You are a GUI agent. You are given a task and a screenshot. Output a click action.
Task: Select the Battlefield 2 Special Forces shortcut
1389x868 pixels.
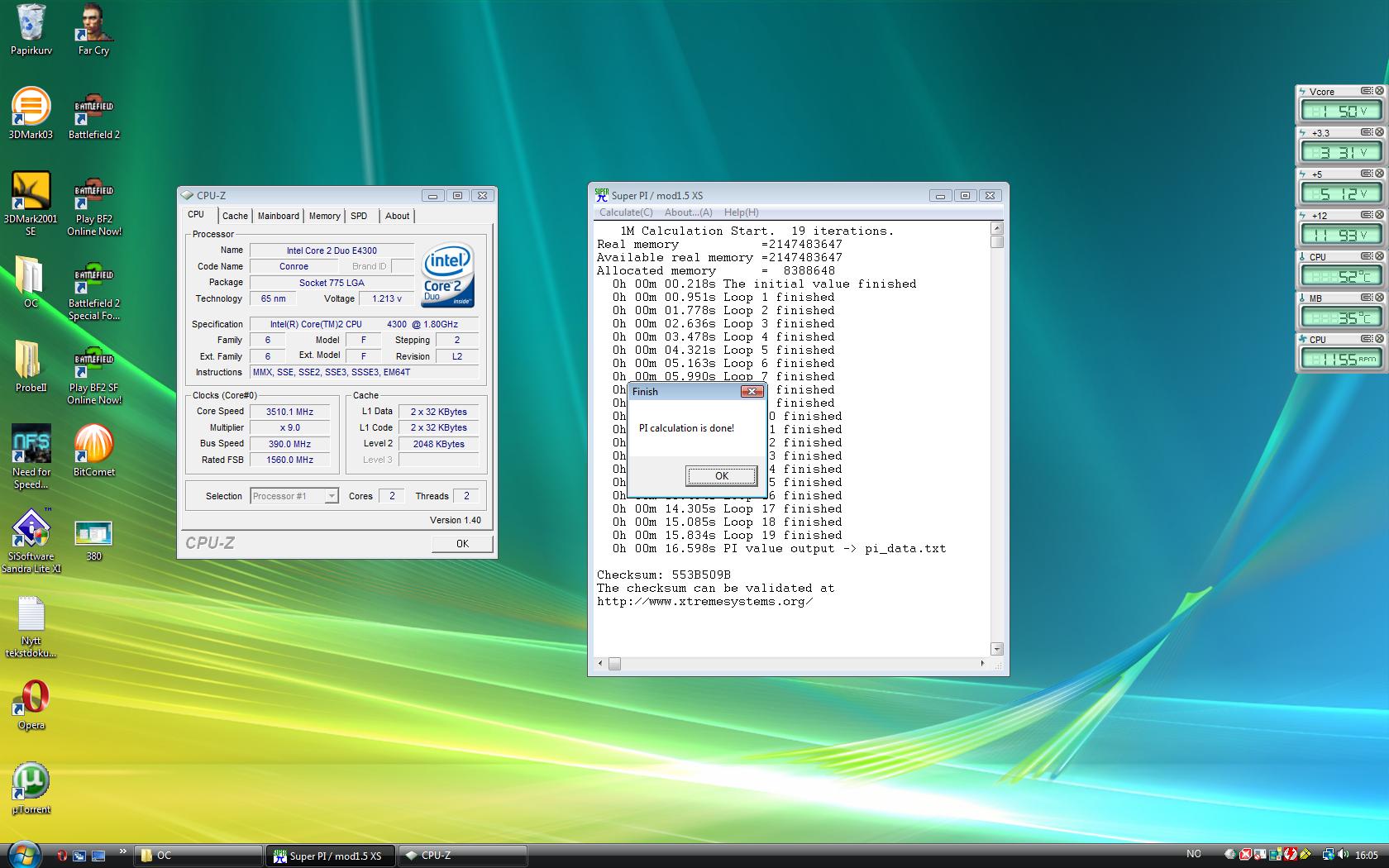tap(93, 289)
